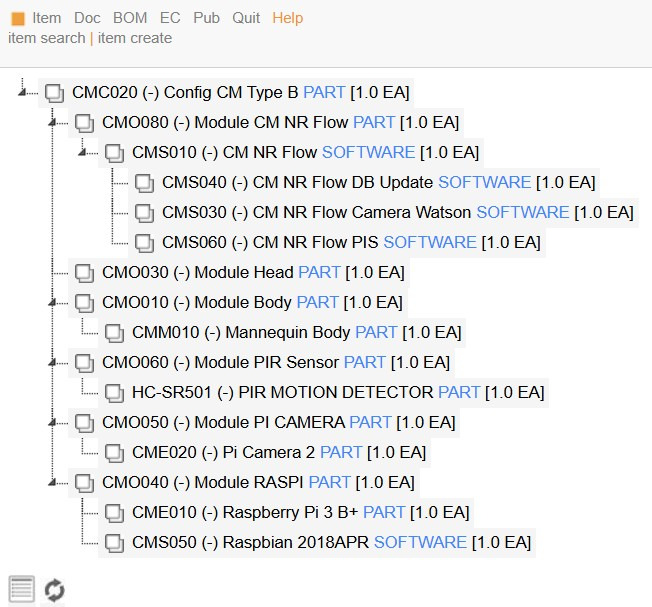Collapse the CMO080 Module CM NR Flow node

click(52, 123)
